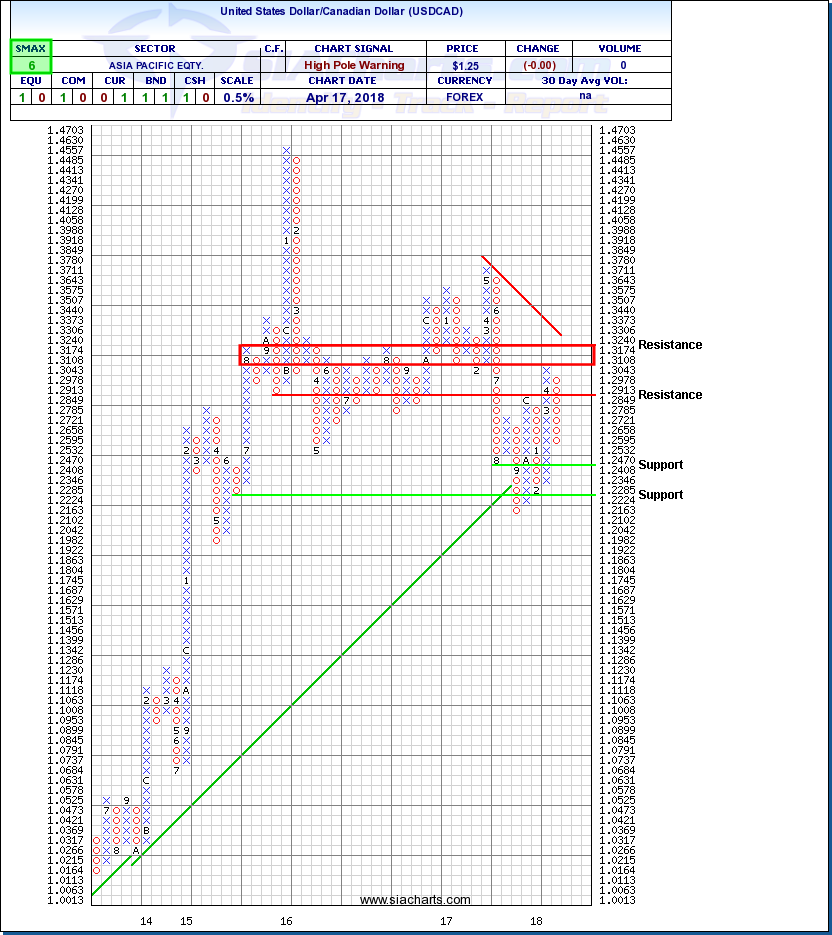832x935 pixels.
Task: Click the ASIA PACIFIC EQTY. sector name
Action: [x=153, y=65]
